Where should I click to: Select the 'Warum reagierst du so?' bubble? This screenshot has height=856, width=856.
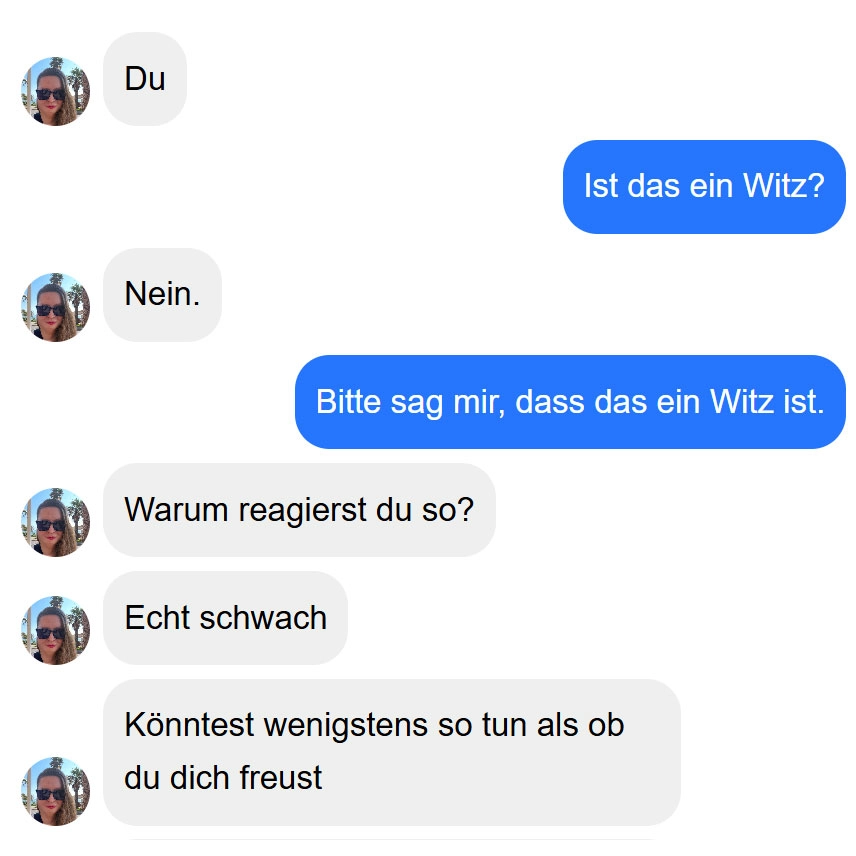[299, 510]
